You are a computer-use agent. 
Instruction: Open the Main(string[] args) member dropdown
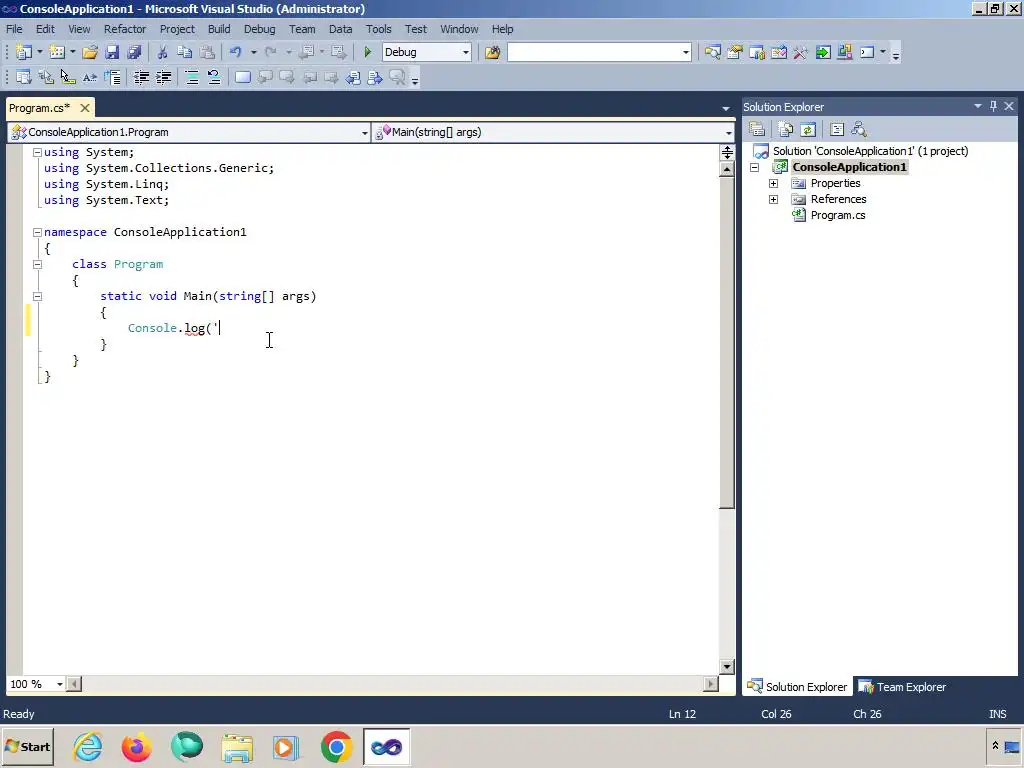tap(729, 133)
